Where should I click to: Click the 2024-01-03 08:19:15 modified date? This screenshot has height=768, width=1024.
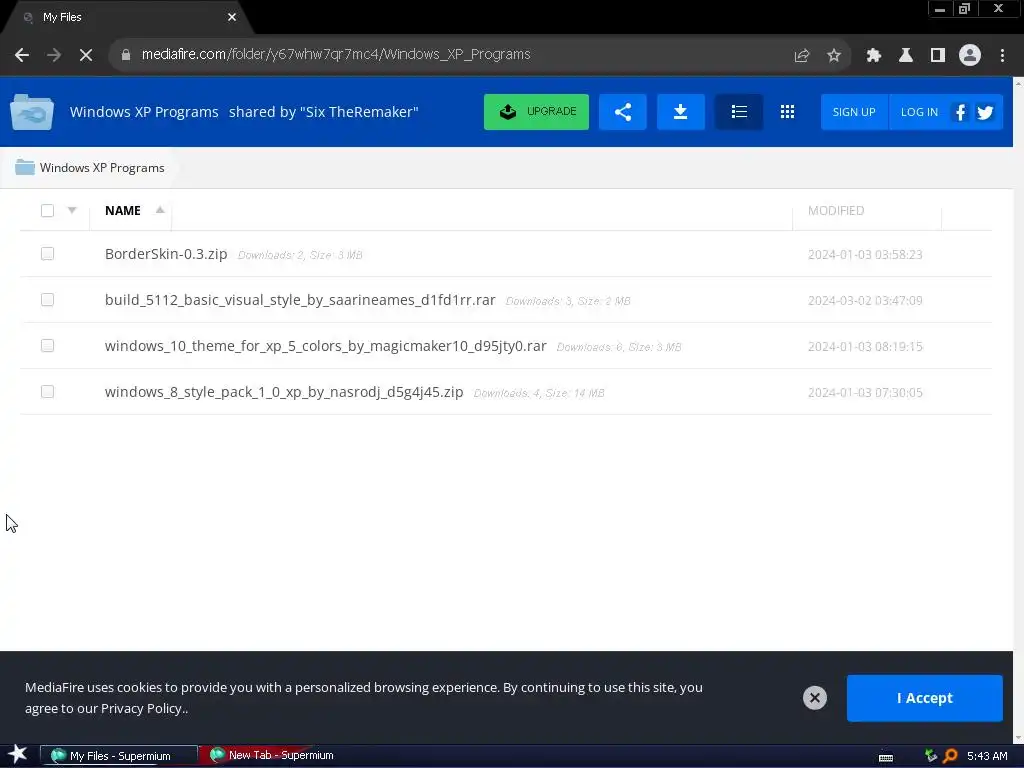865,347
